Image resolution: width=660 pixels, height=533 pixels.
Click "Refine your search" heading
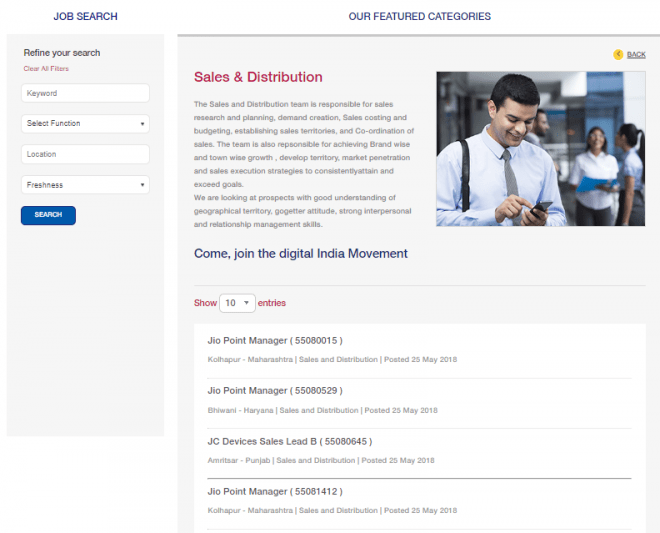[62, 53]
